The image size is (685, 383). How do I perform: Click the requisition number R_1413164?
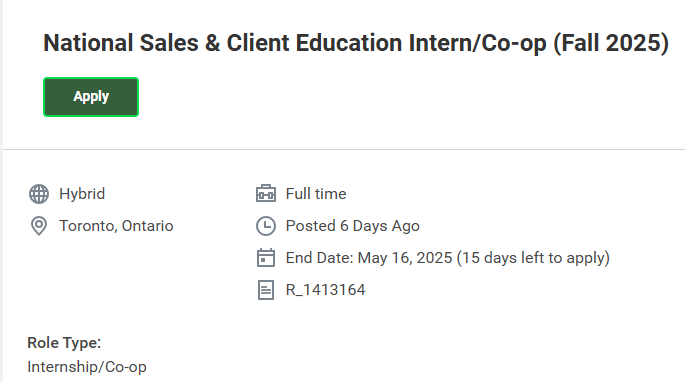point(325,290)
